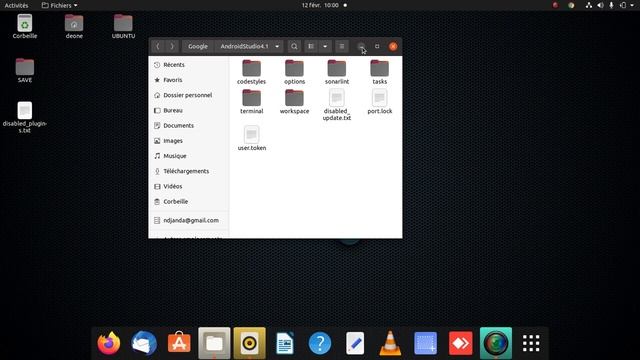The image size is (640, 360).
Task: Select the Google path breadcrumb
Action: [198, 47]
